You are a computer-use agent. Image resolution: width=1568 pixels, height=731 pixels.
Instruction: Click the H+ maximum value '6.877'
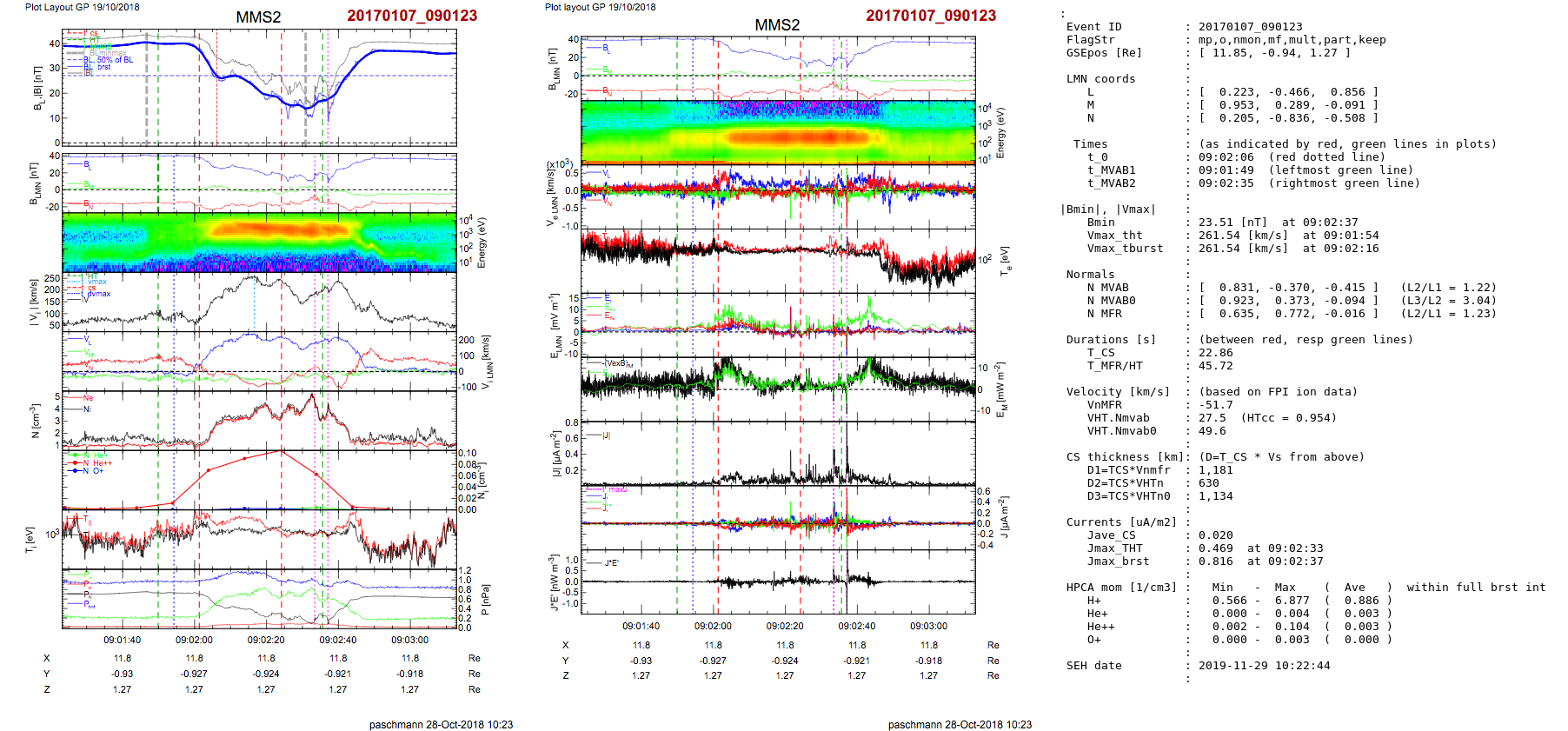(x=1292, y=601)
